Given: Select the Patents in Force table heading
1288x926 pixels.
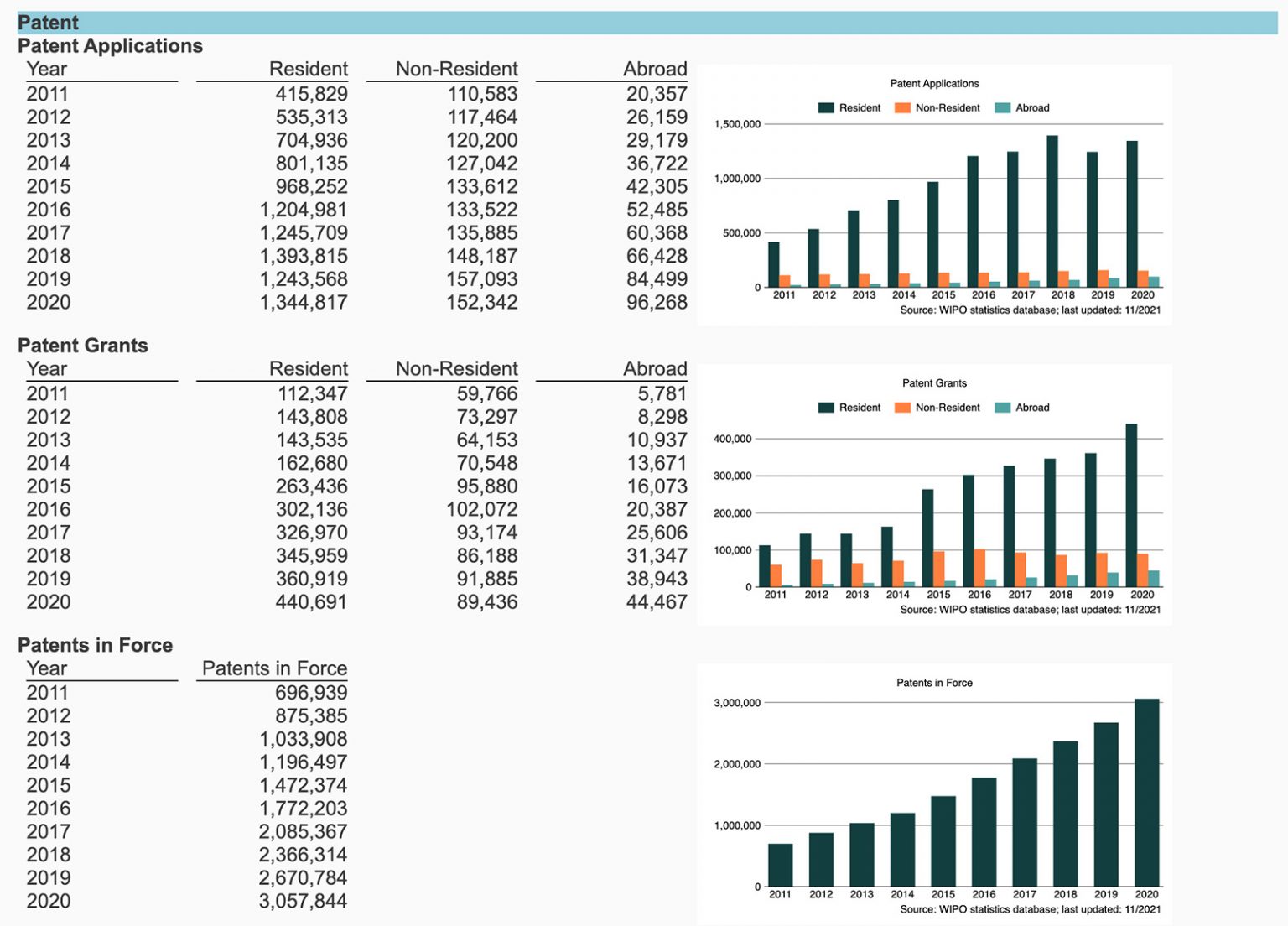Looking at the screenshot, I should (x=95, y=645).
